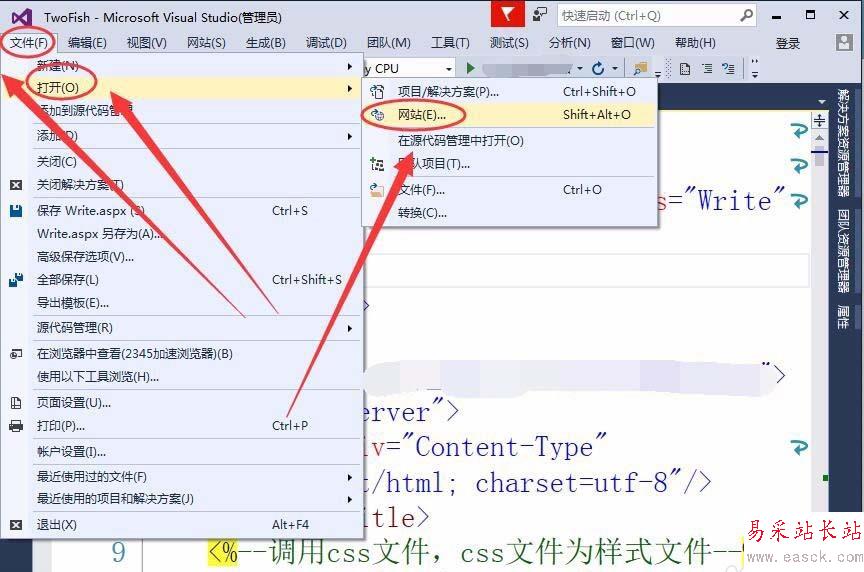Click the save all icon beside 全部保存
The image size is (864, 572).
[x=16, y=280]
